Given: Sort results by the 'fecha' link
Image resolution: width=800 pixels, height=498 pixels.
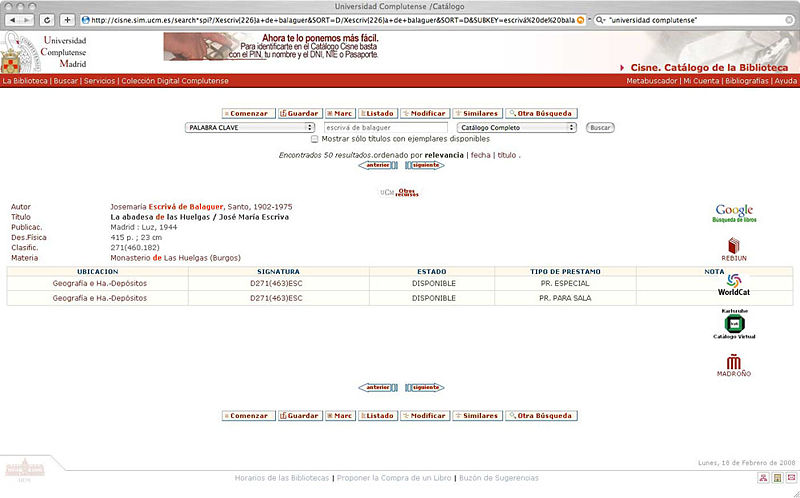Looking at the screenshot, I should pos(480,155).
